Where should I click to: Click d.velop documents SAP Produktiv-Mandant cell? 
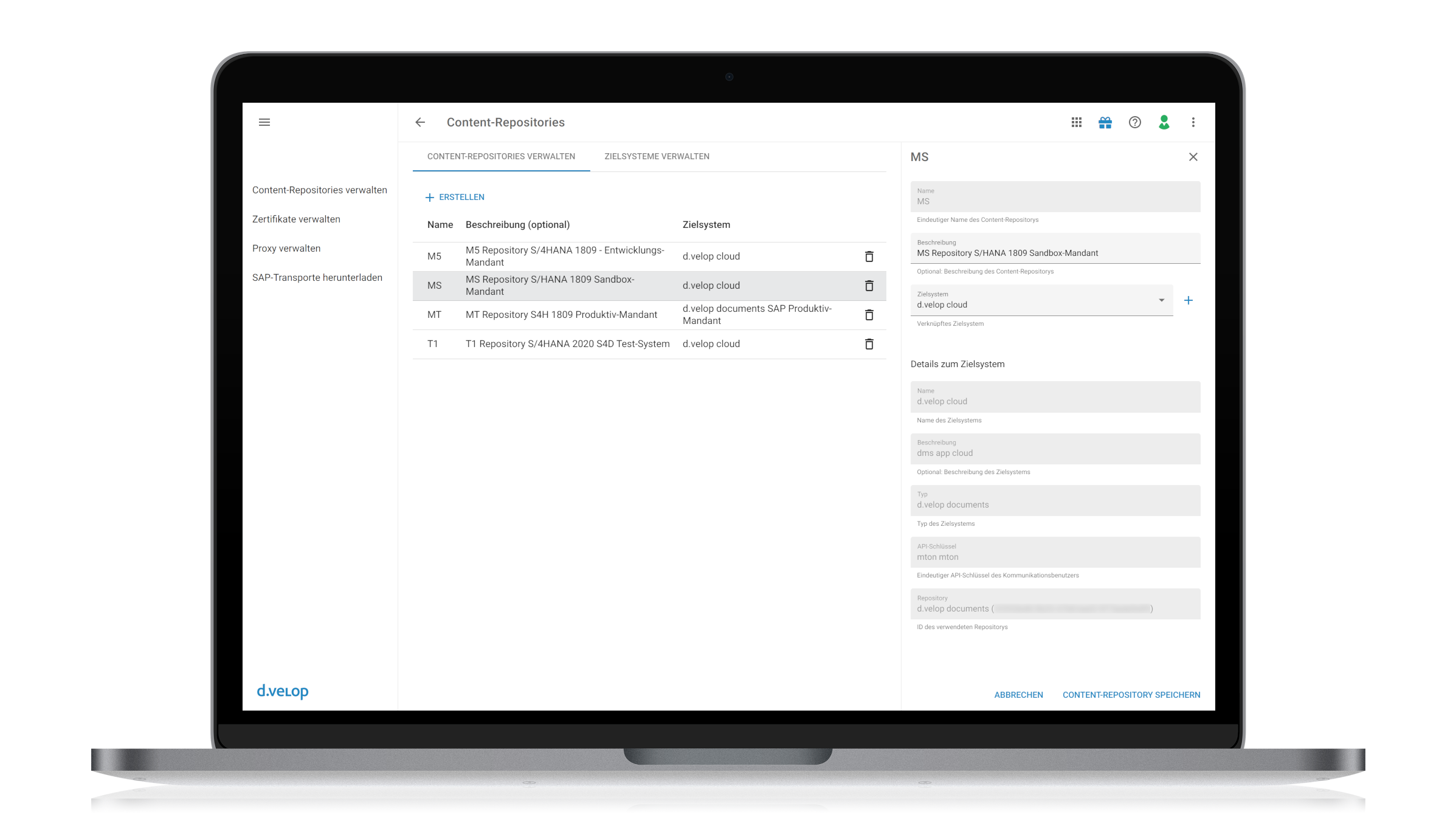(x=757, y=315)
